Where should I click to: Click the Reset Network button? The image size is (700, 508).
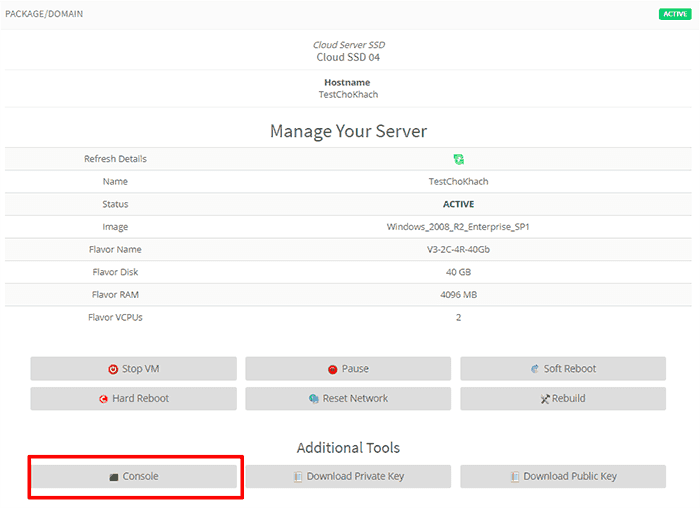[348, 398]
